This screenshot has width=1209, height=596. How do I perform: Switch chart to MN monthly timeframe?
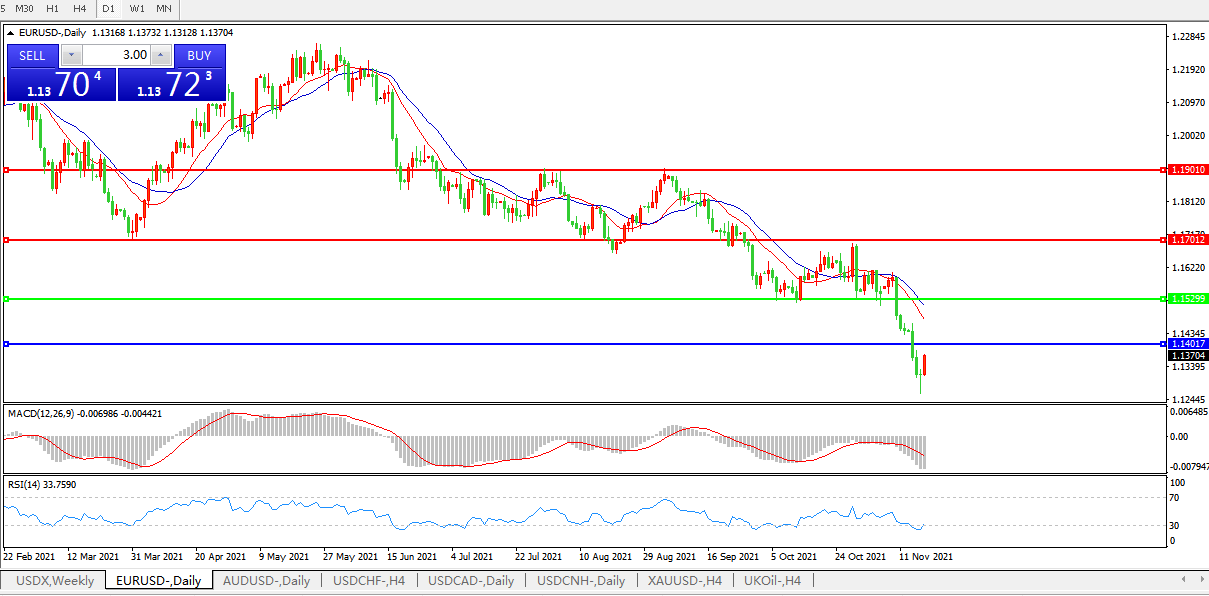point(164,8)
